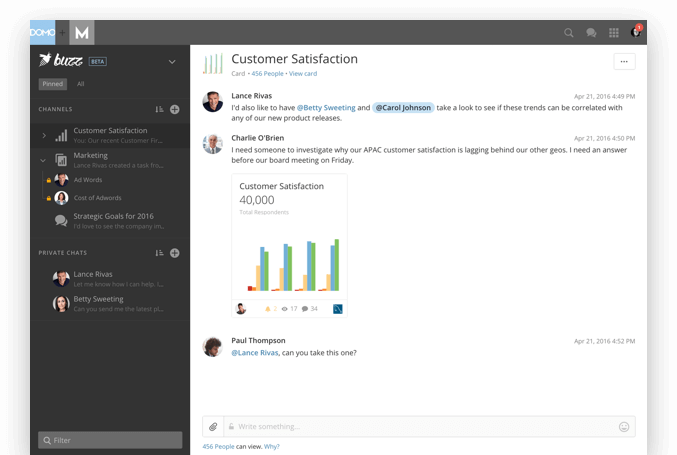Open private chat with Betty Sweeting

click(110, 303)
